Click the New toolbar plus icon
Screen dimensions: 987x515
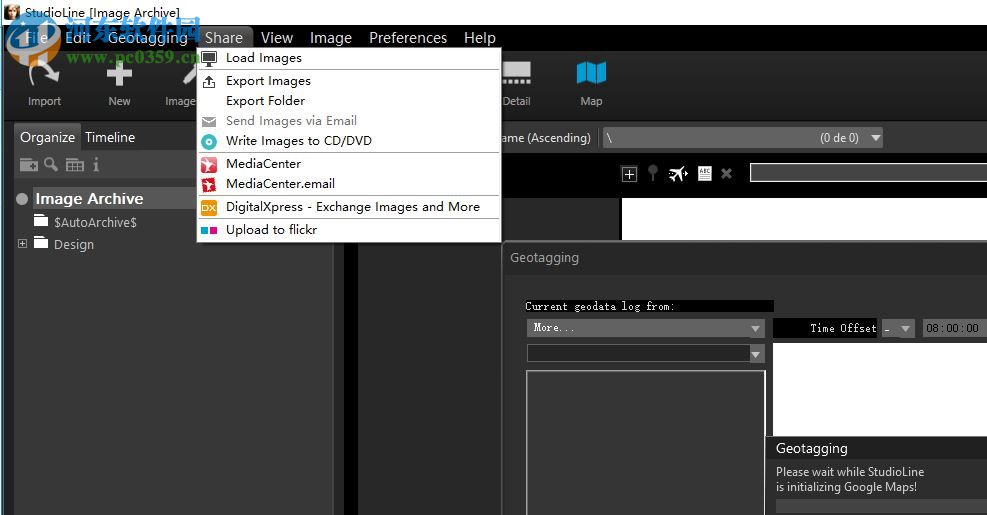click(x=119, y=76)
